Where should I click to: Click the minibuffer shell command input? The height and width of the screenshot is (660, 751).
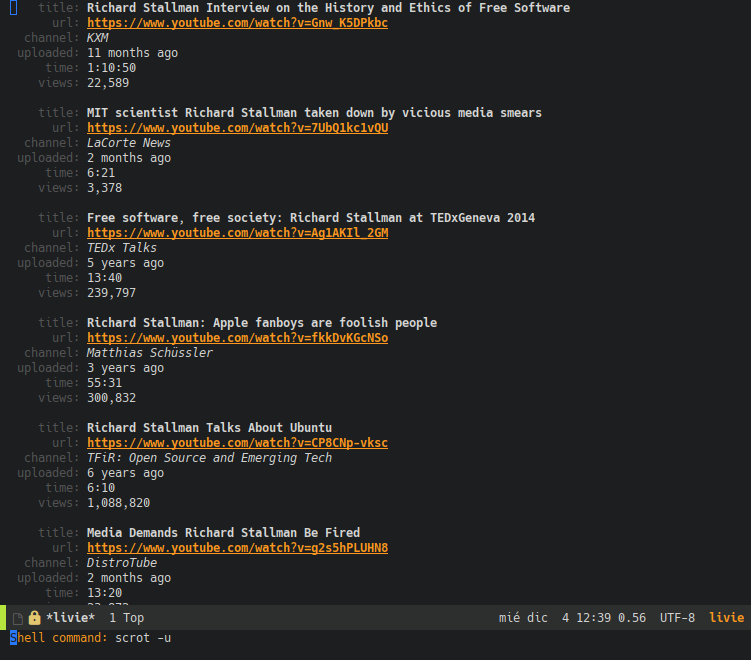[x=143, y=638]
